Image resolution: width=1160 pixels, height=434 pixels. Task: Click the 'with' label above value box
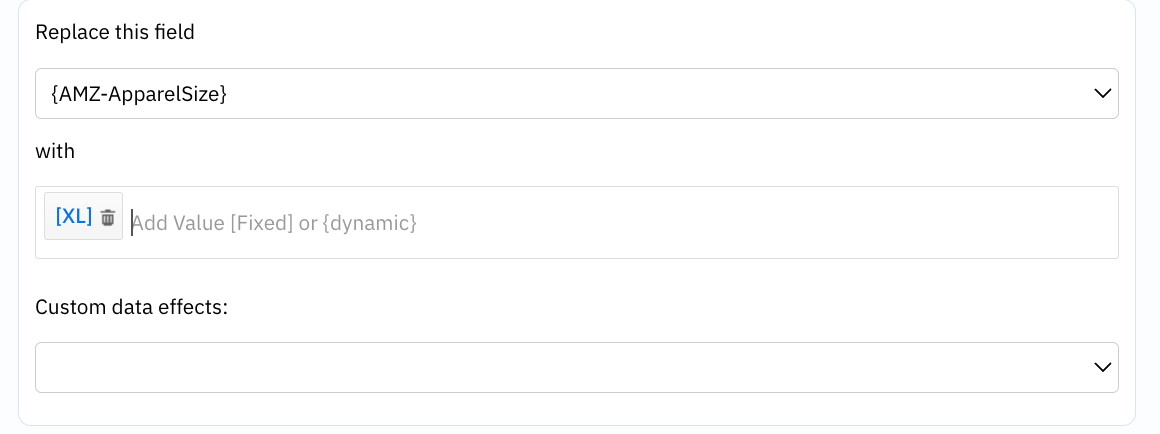(55, 152)
